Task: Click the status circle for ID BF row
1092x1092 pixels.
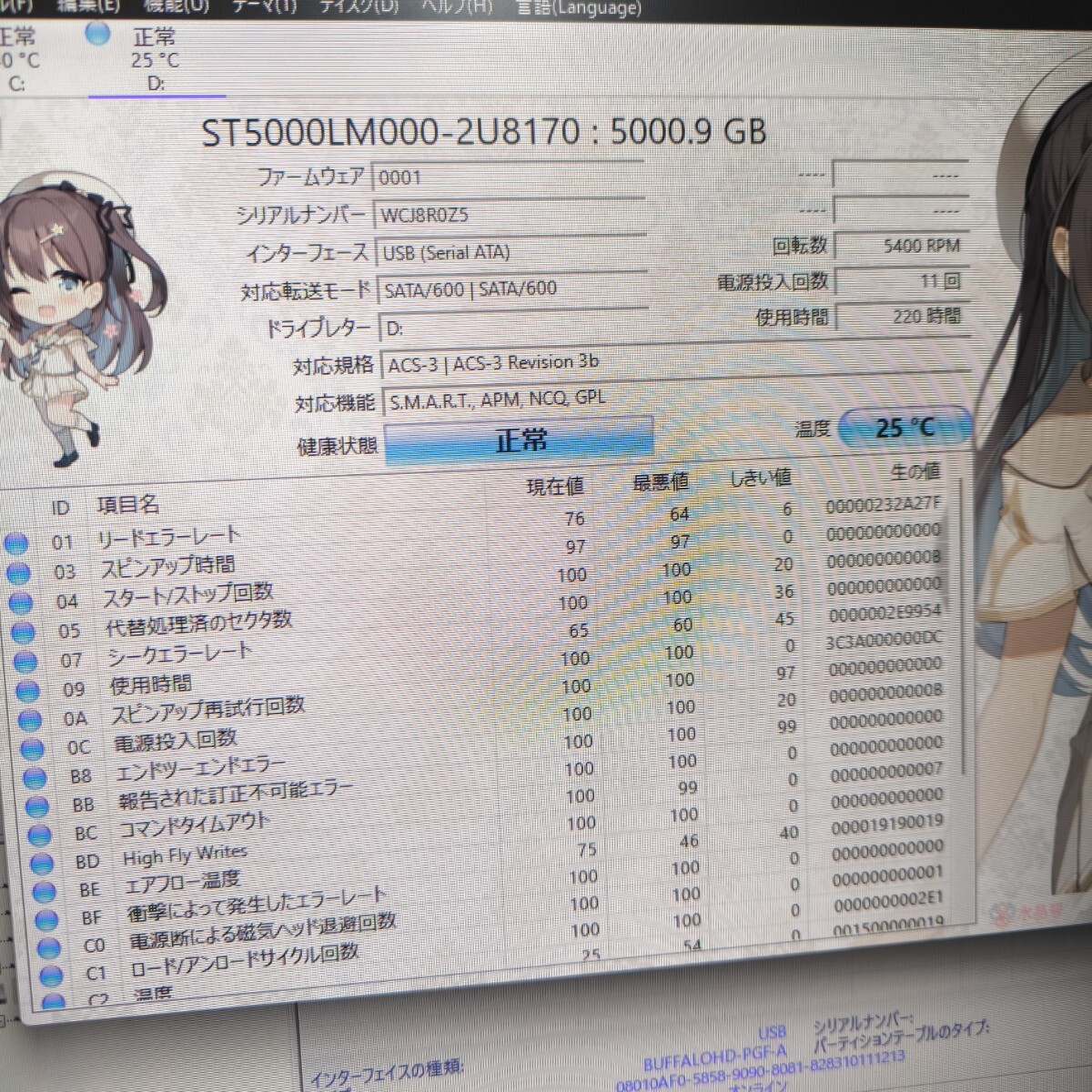Action: coord(47,919)
